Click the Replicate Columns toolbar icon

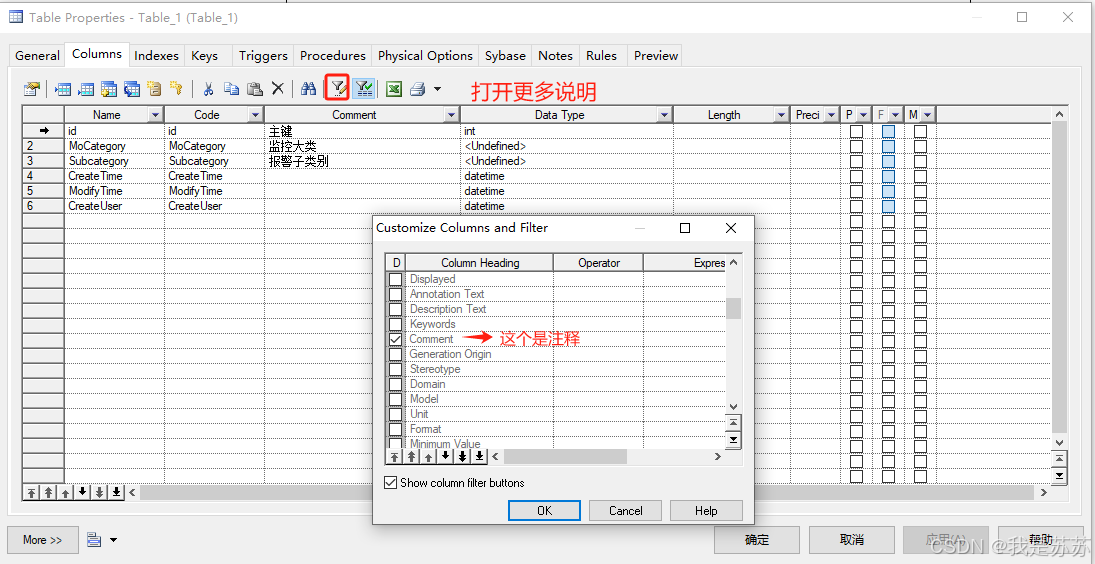[132, 89]
